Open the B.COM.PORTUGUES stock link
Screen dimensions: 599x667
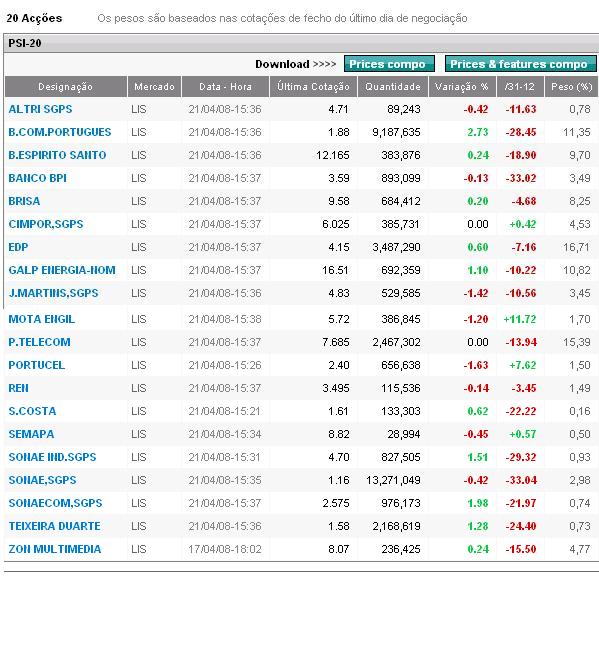[60, 132]
